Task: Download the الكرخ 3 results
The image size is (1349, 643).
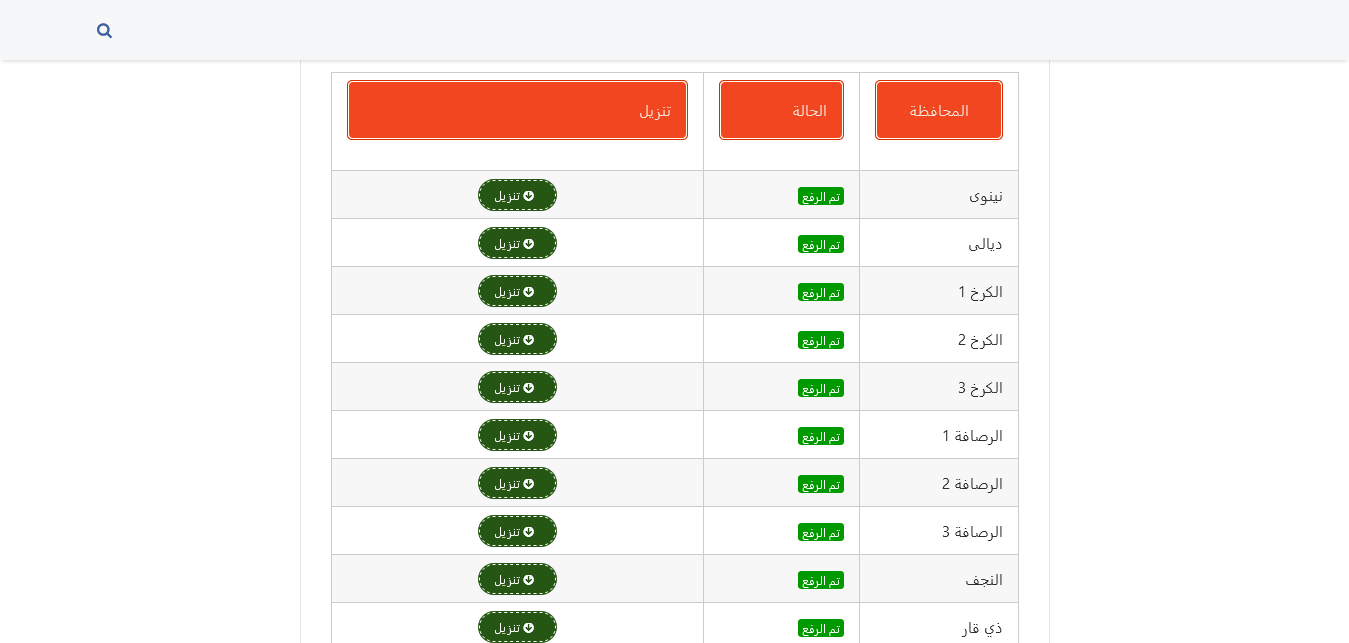Action: (x=517, y=387)
